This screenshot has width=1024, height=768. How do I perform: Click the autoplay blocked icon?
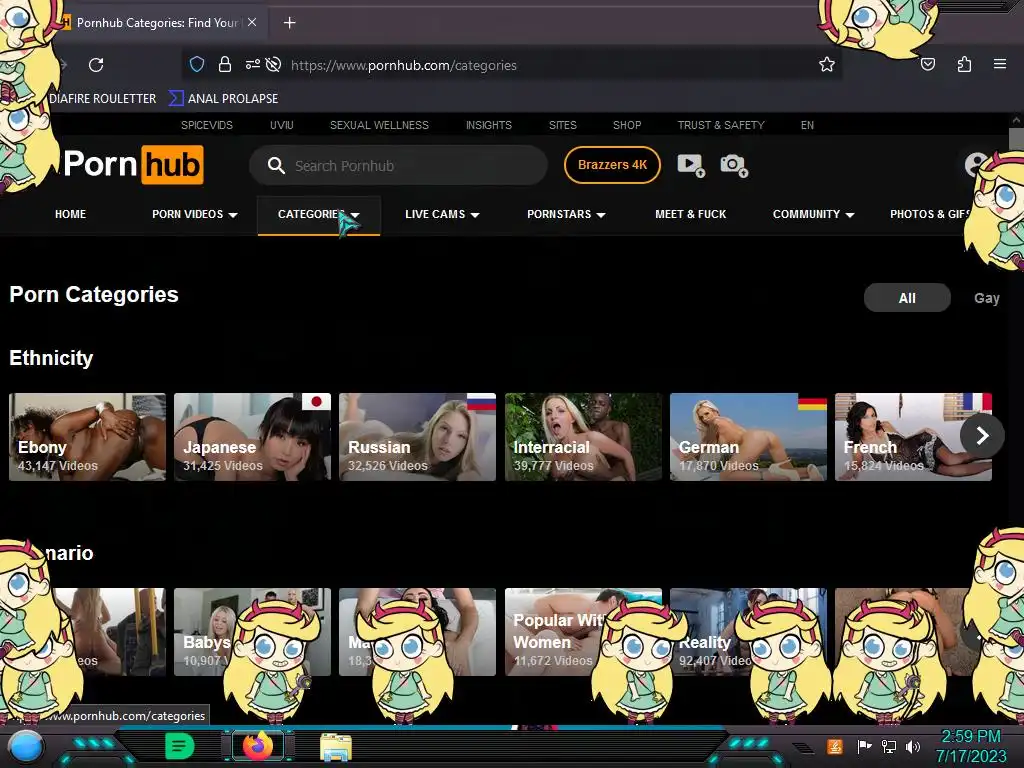point(274,64)
